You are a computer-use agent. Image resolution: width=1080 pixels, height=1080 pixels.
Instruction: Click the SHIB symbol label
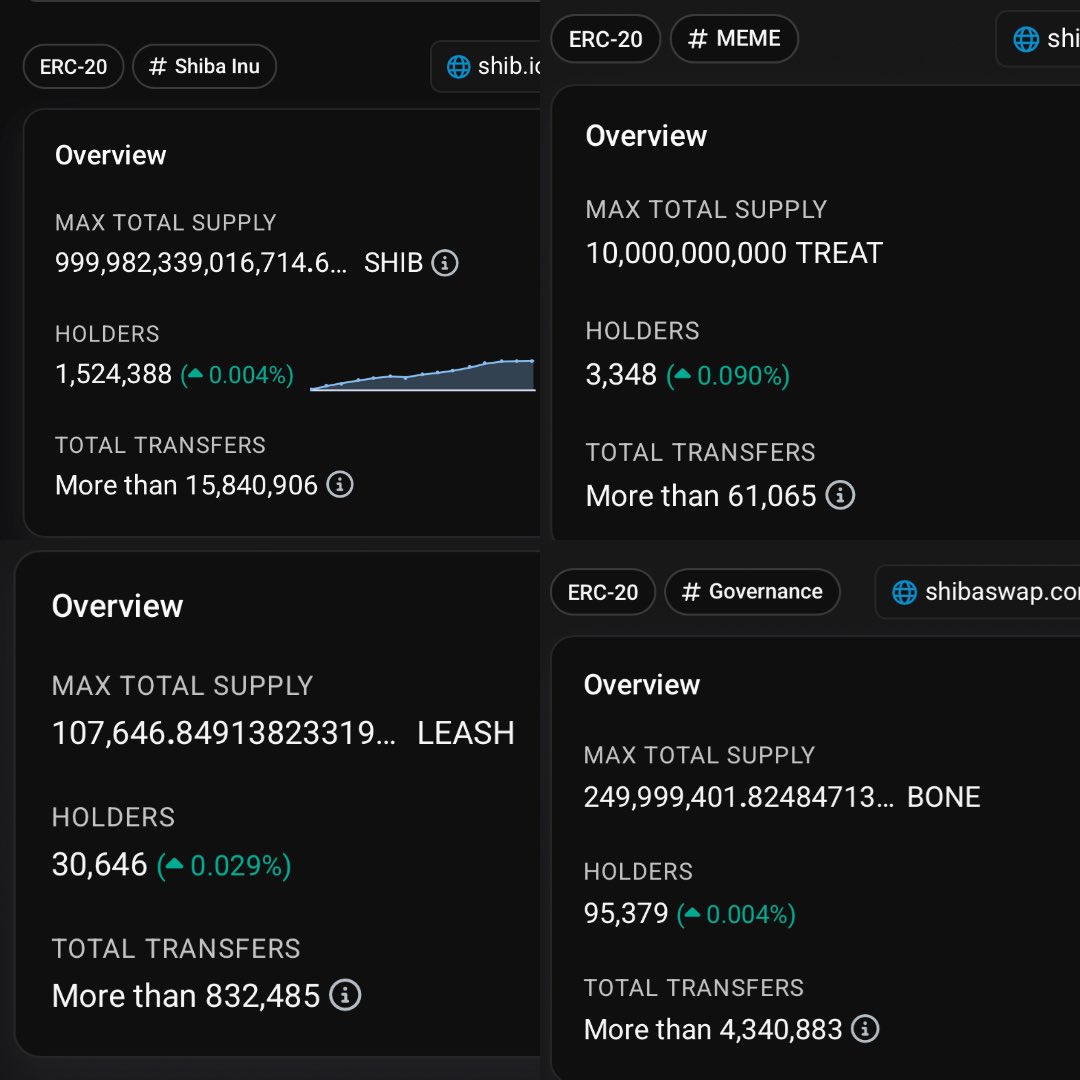tap(393, 263)
